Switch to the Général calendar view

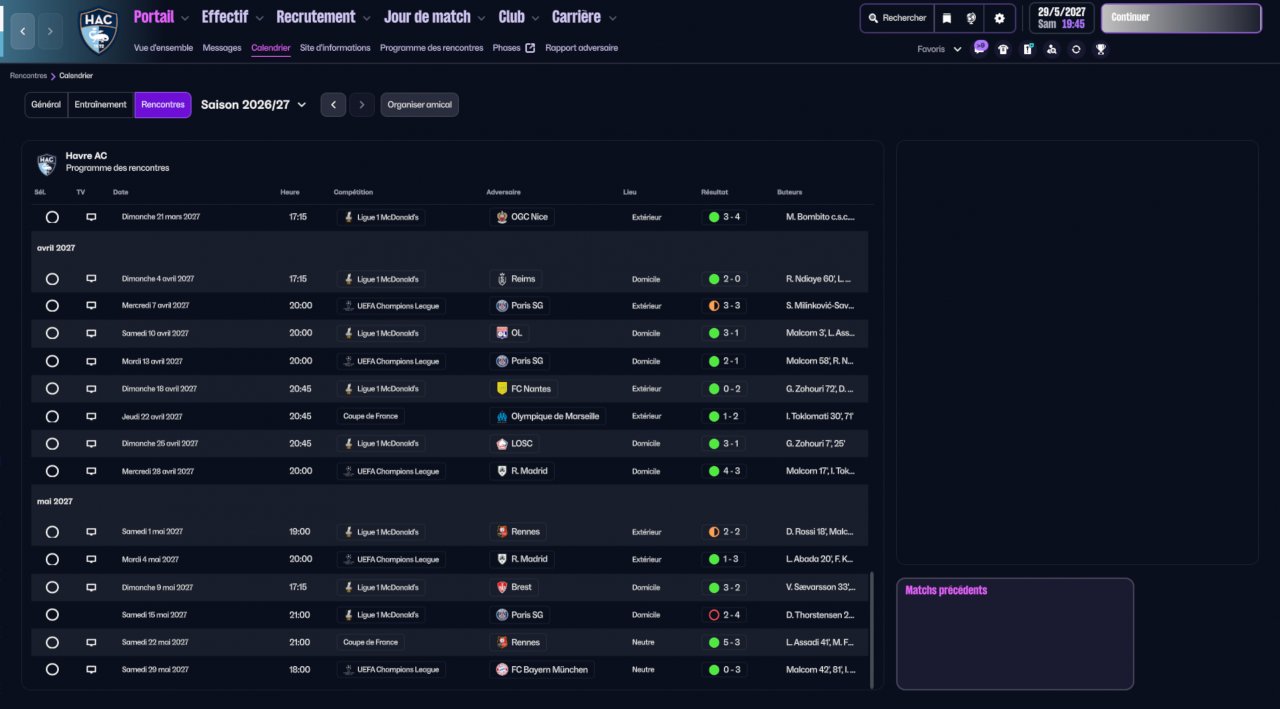(x=46, y=105)
